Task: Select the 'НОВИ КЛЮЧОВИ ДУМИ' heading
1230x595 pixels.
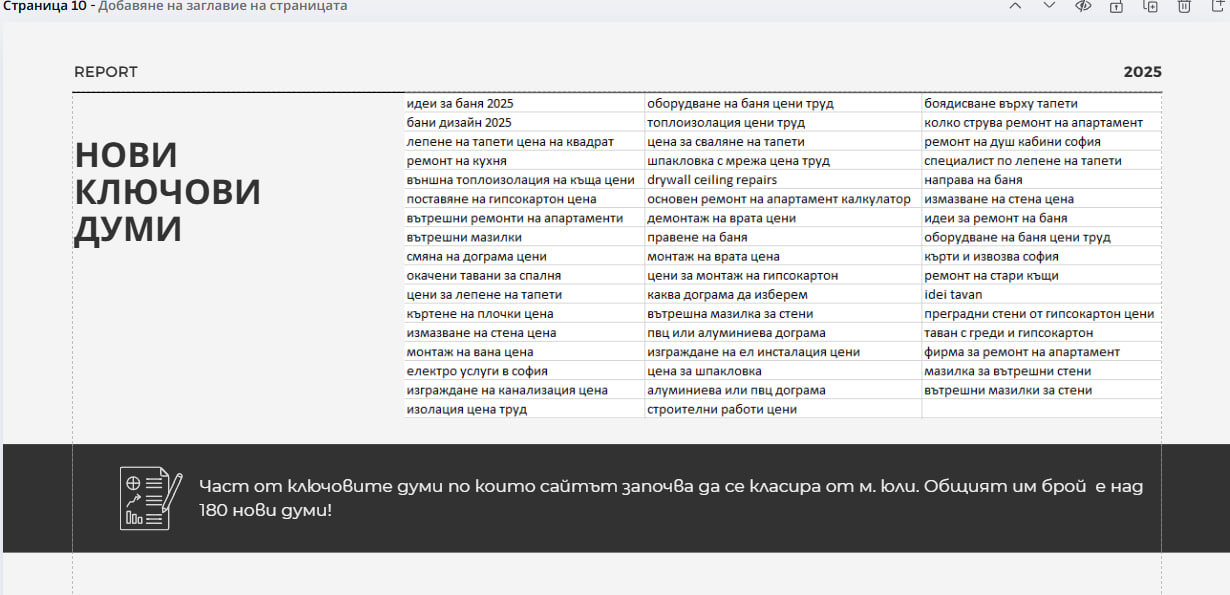Action: (168, 192)
